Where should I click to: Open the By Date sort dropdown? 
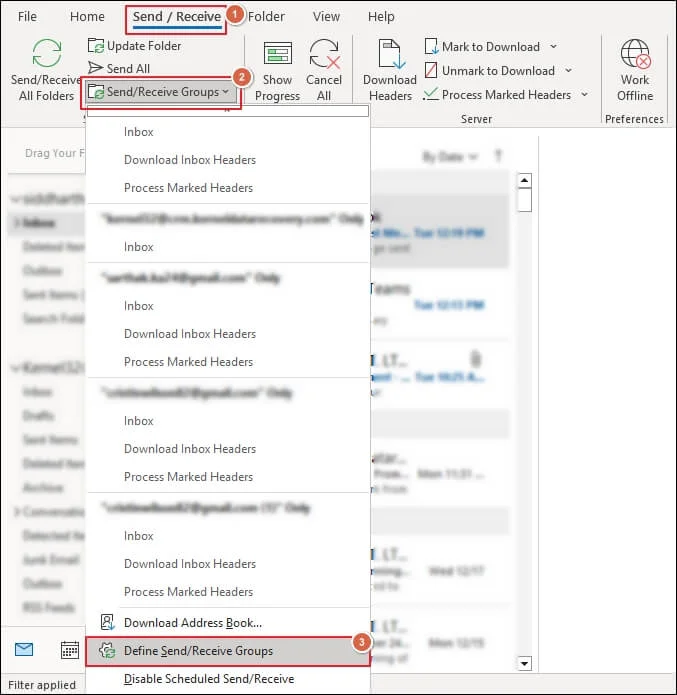pos(450,156)
